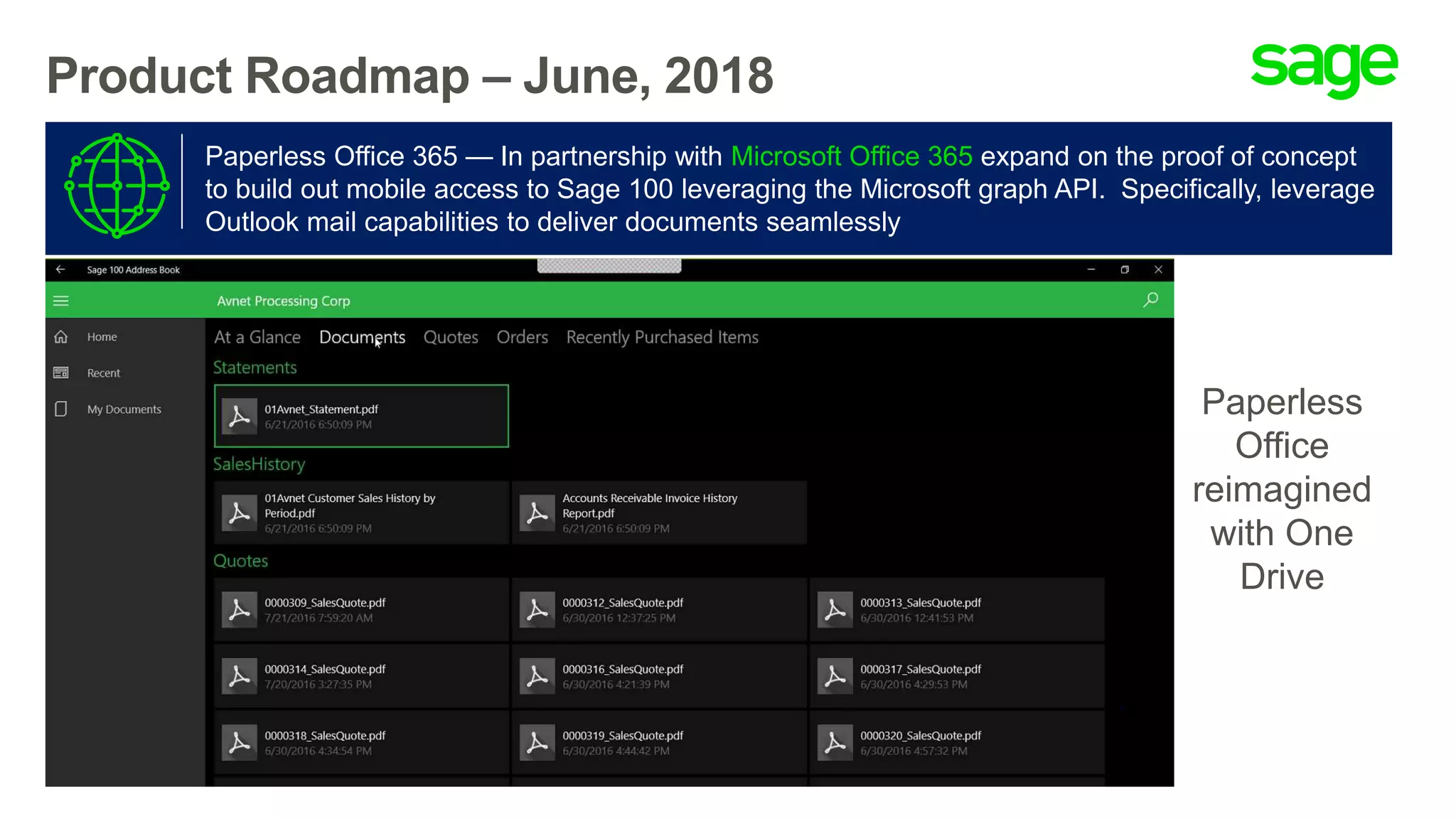Click PDF icon for 0000318_SalesQuote.pdf
Image resolution: width=1456 pixels, height=819 pixels.
point(239,743)
